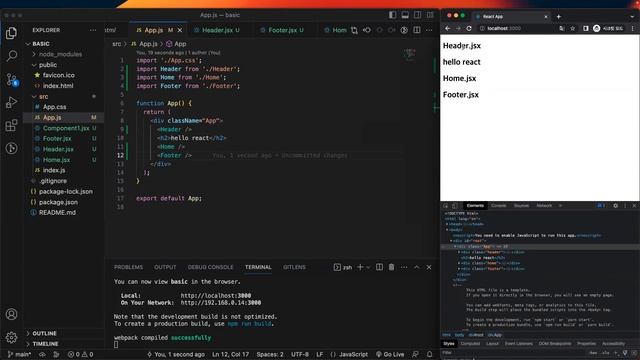Image resolution: width=640 pixels, height=360 pixels.
Task: Open the Accounts menu icon
Action: coord(11,314)
